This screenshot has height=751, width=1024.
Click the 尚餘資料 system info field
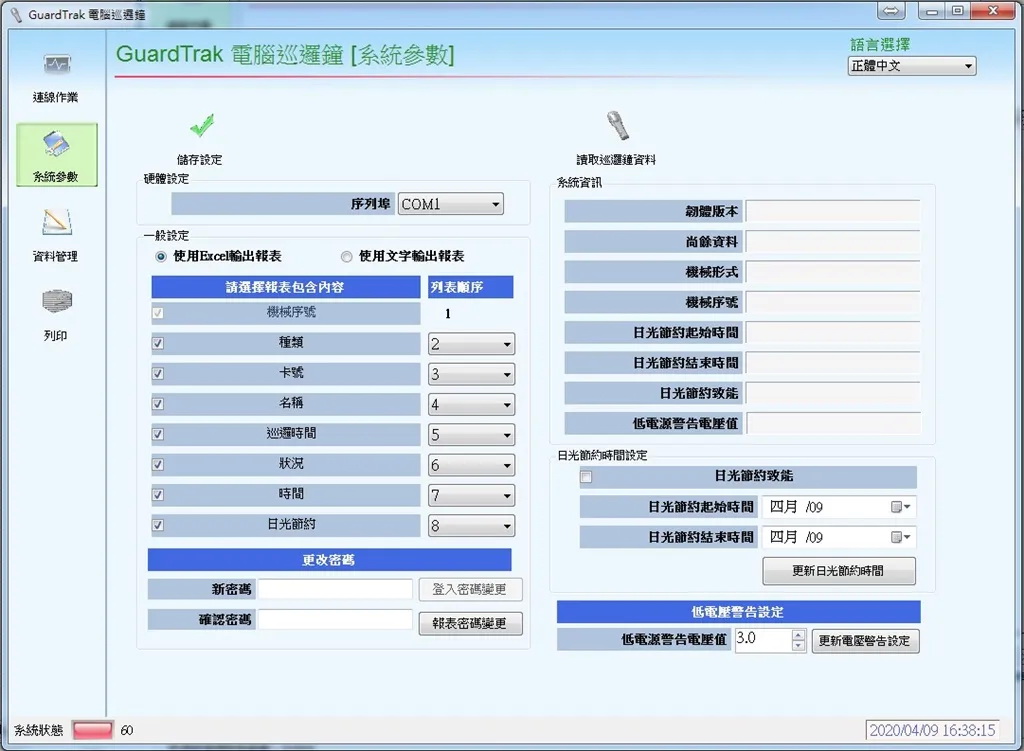click(833, 242)
